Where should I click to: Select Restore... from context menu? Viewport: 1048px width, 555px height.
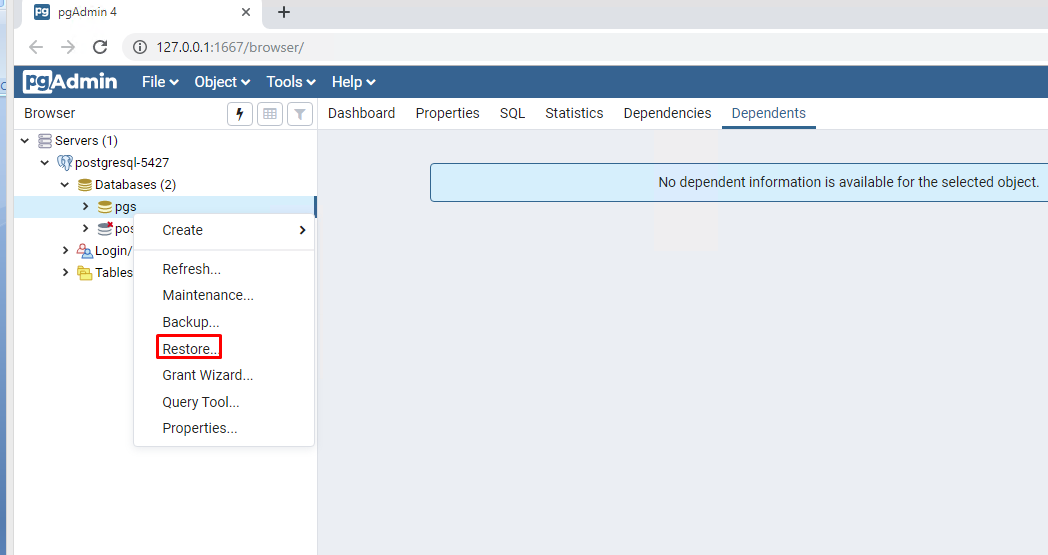[x=189, y=348]
